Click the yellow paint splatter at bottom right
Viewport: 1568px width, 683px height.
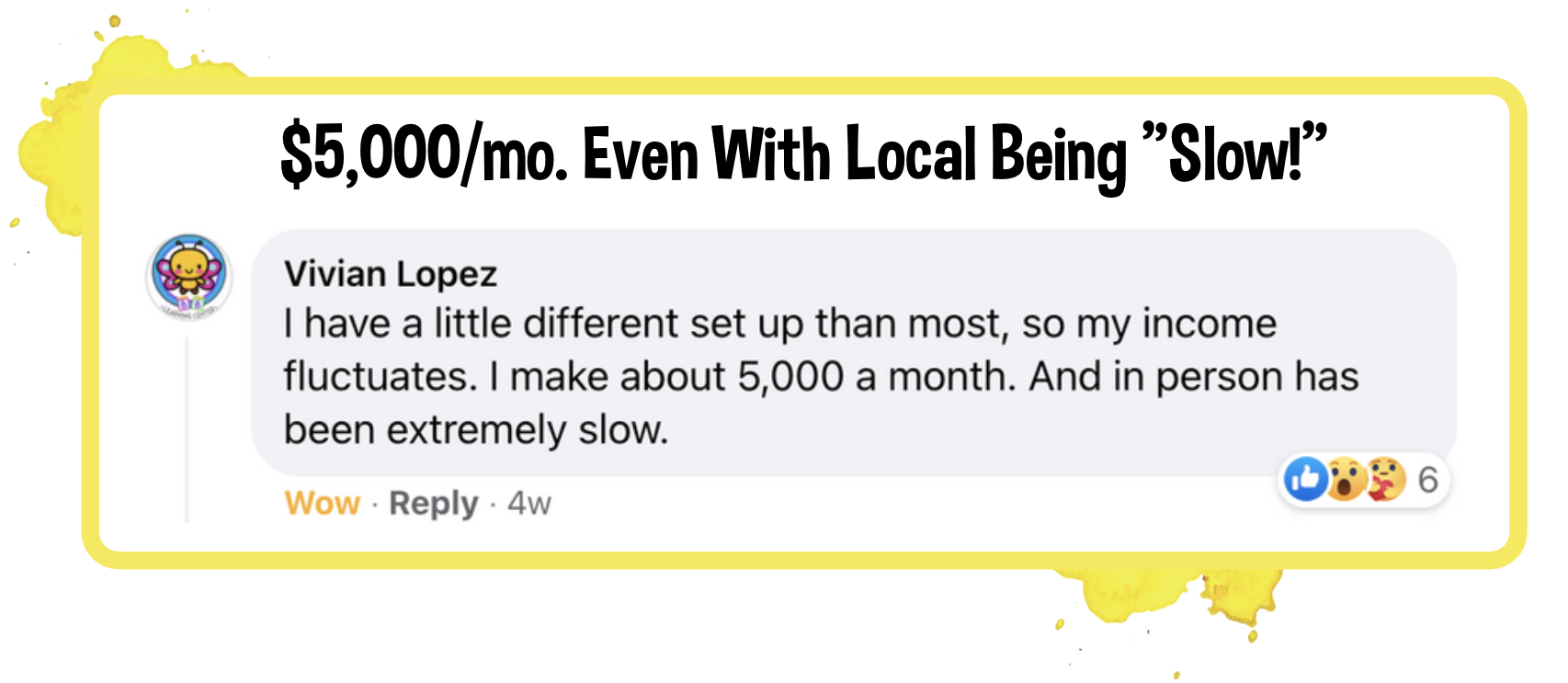(x=1167, y=598)
